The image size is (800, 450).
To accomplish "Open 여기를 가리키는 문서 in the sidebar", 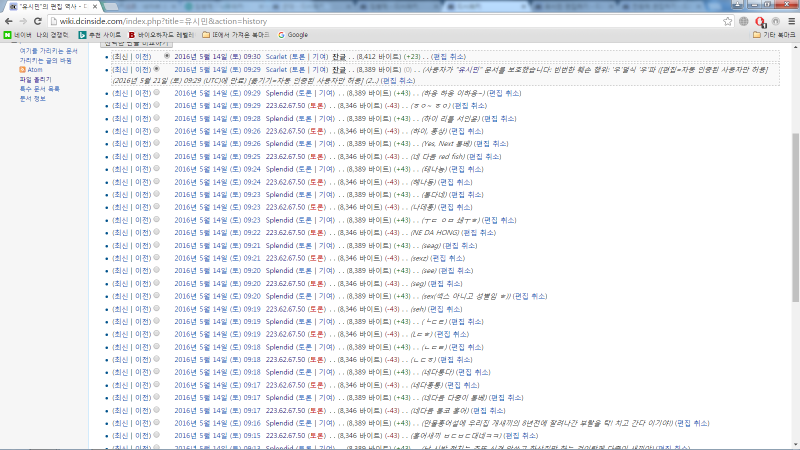I will [x=48, y=51].
